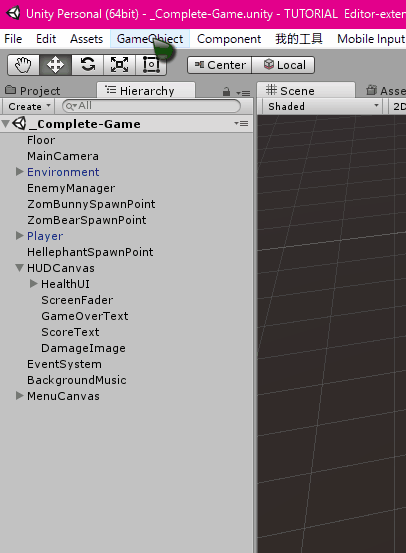
Task: Expand the MenuCanvas object arrow
Action: point(20,396)
